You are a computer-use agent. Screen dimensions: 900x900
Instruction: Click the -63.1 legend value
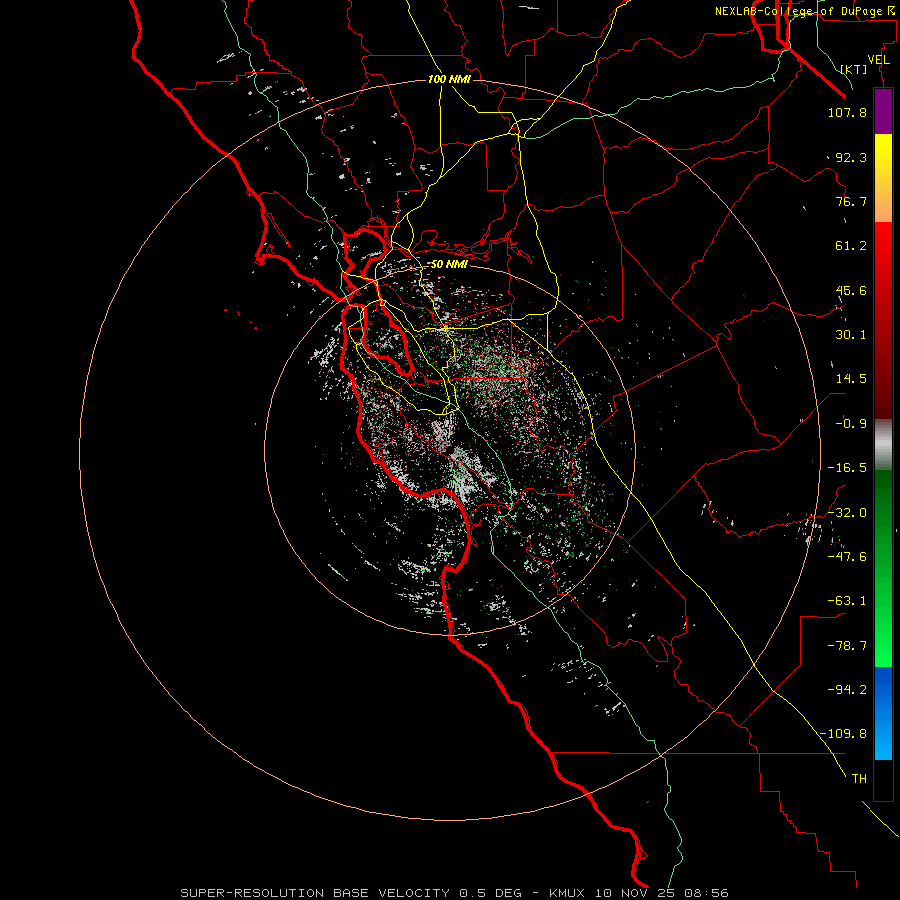847,601
